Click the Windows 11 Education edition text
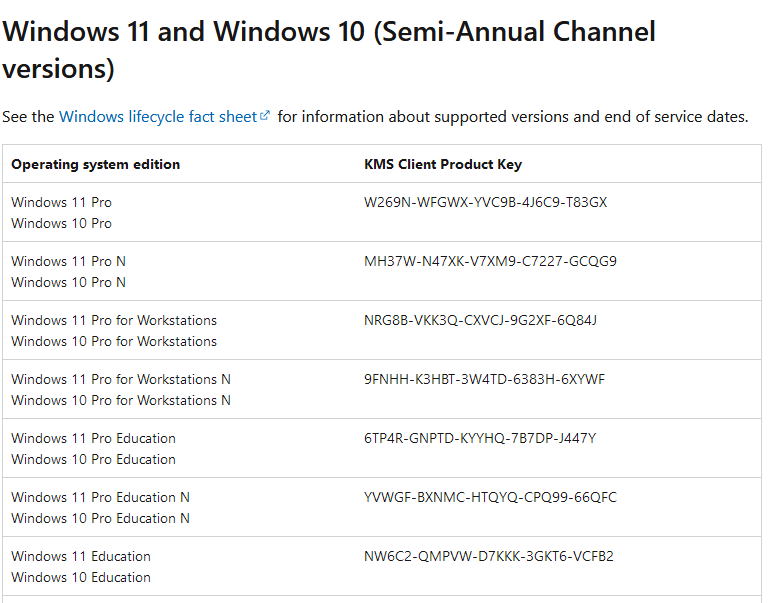768x603 pixels. 81,556
